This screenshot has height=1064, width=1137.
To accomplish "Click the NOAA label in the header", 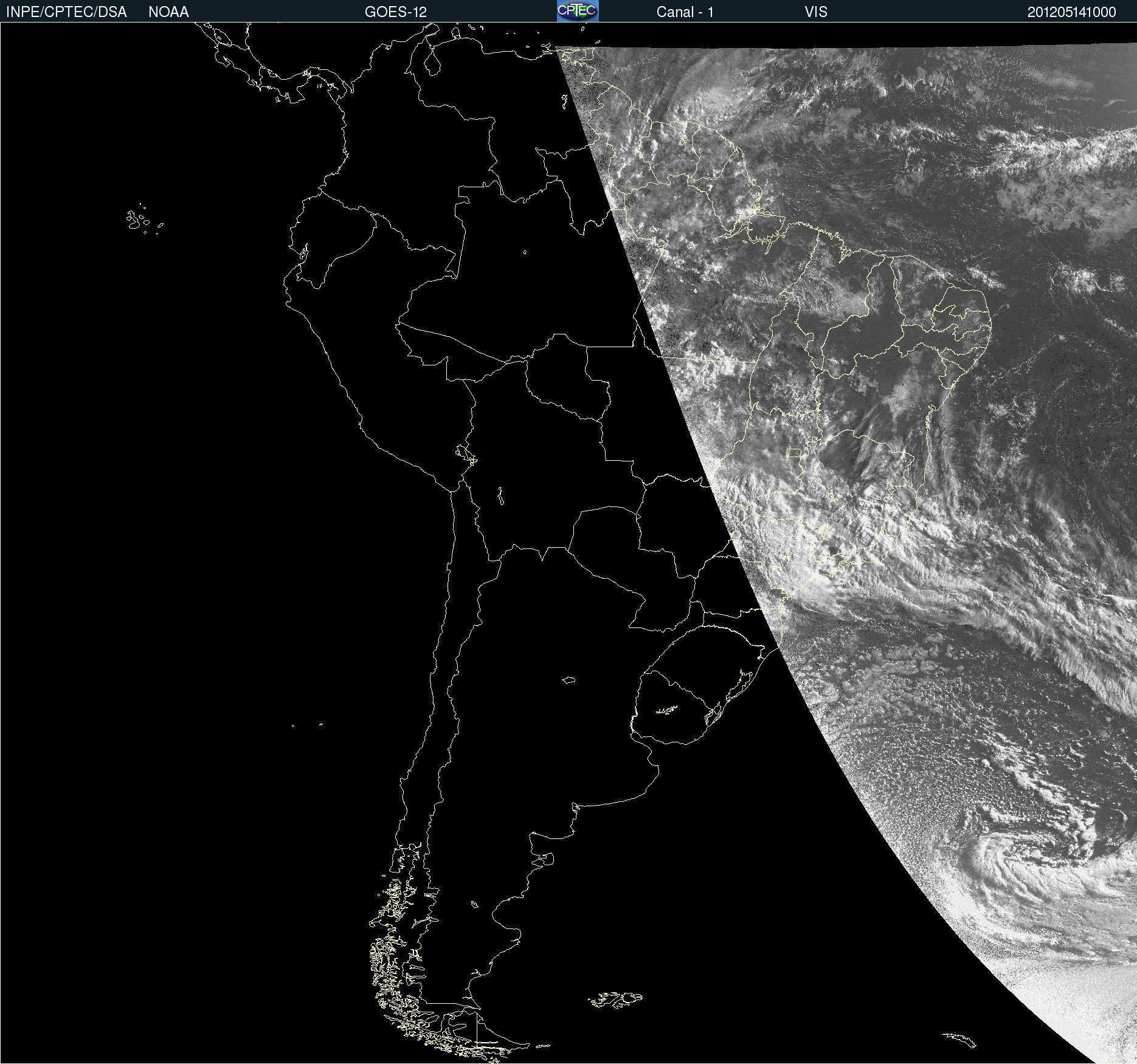I will [168, 12].
